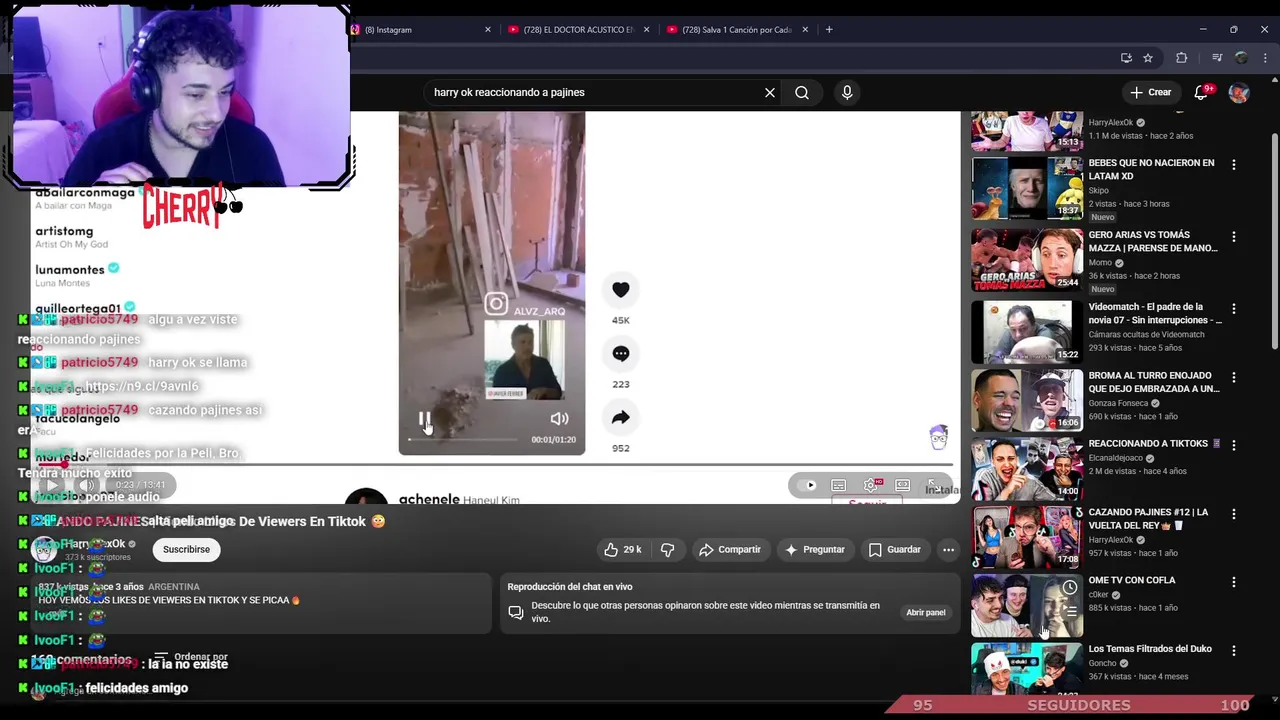
Task: Click the Guardar button
Action: [894, 549]
